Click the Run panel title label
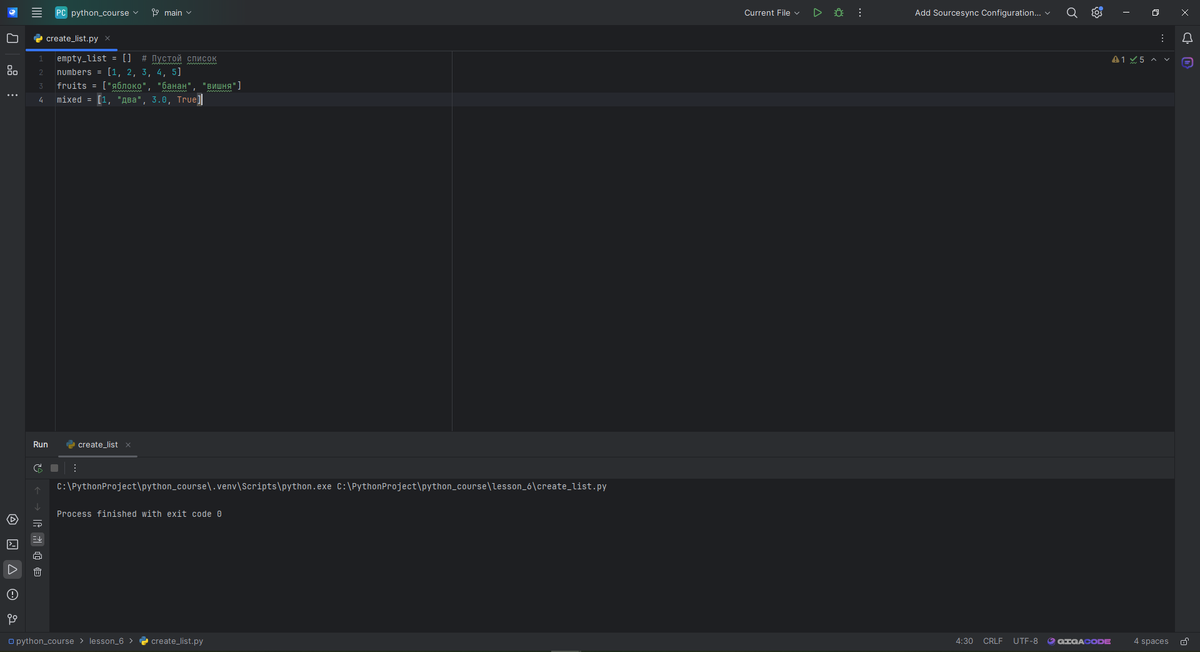 point(40,444)
